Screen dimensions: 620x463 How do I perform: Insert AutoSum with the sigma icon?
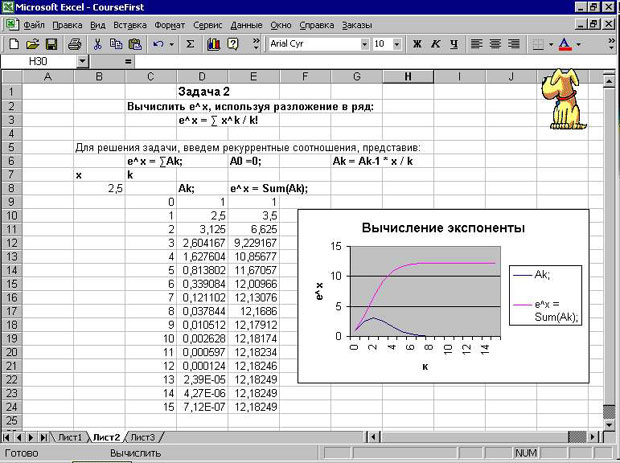point(190,44)
